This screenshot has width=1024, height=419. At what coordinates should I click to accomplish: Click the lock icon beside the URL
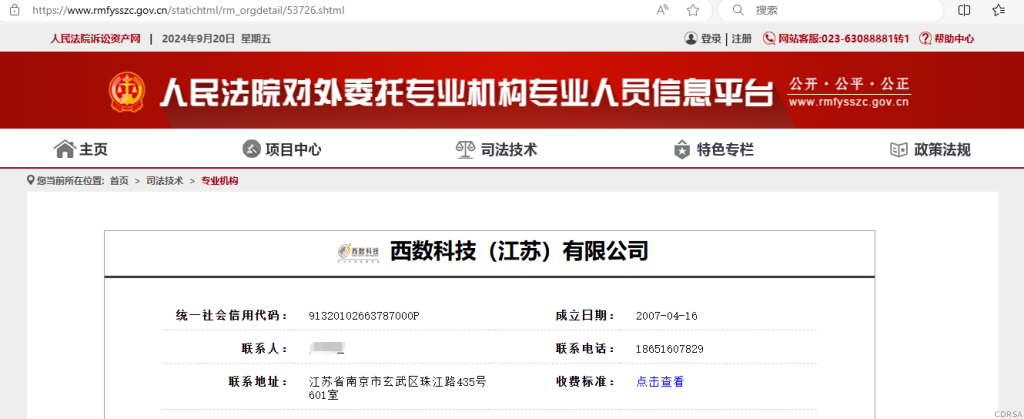tap(14, 10)
